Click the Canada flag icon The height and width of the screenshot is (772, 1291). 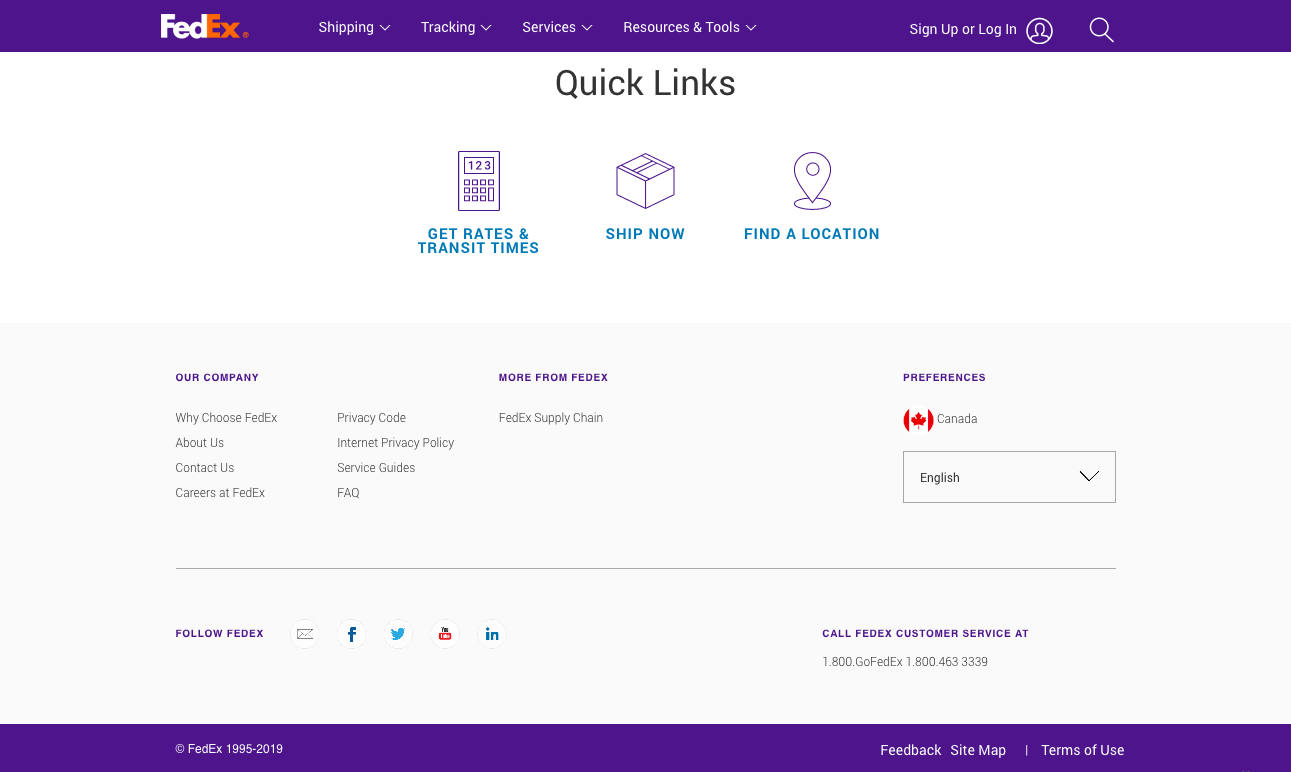[918, 420]
